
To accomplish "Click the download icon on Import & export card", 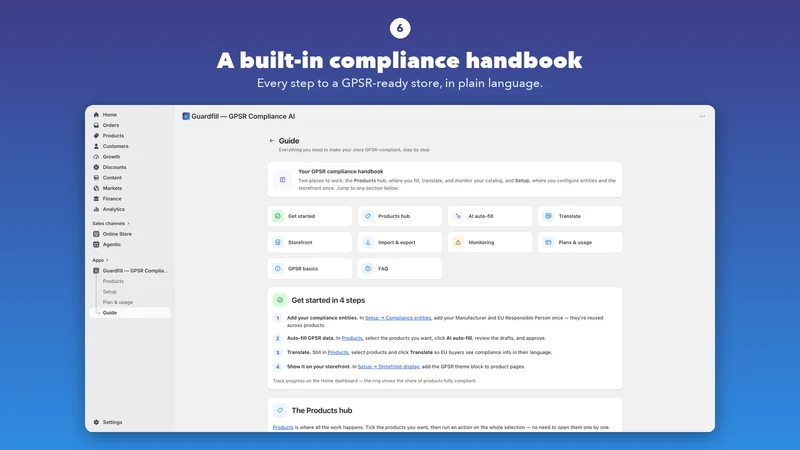I will pyautogui.click(x=367, y=242).
